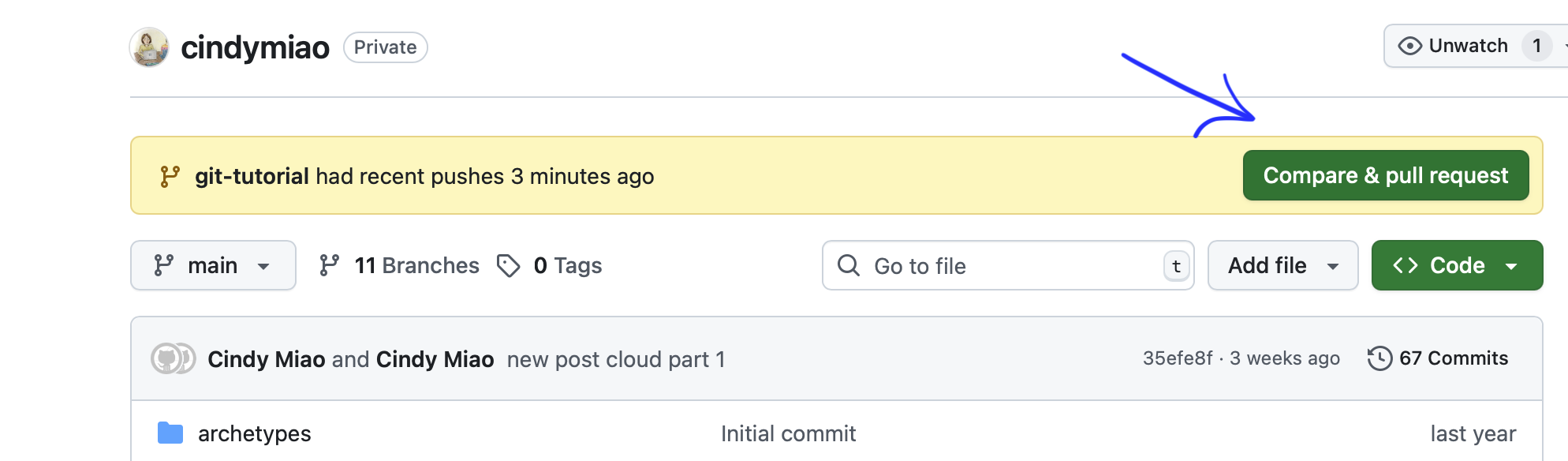Click the branch icon next to 11 Branches
Screen dimensions: 1568x461
330,265
